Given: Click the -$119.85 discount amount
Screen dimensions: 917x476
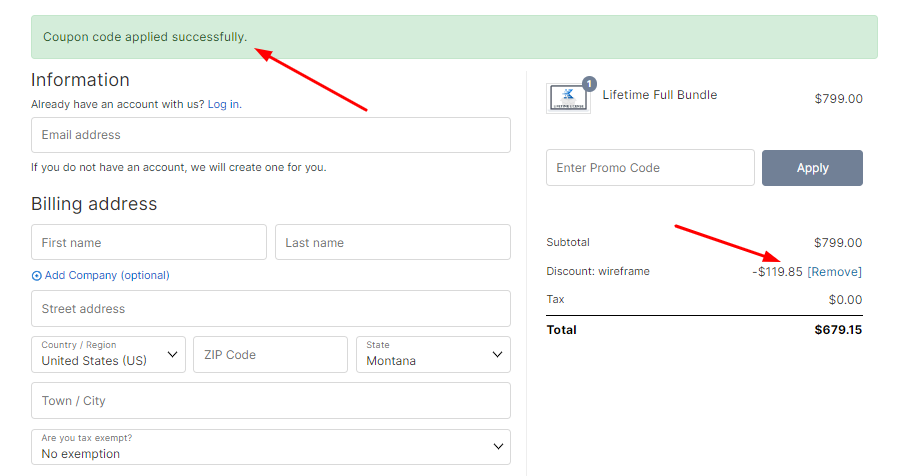Looking at the screenshot, I should coord(777,272).
